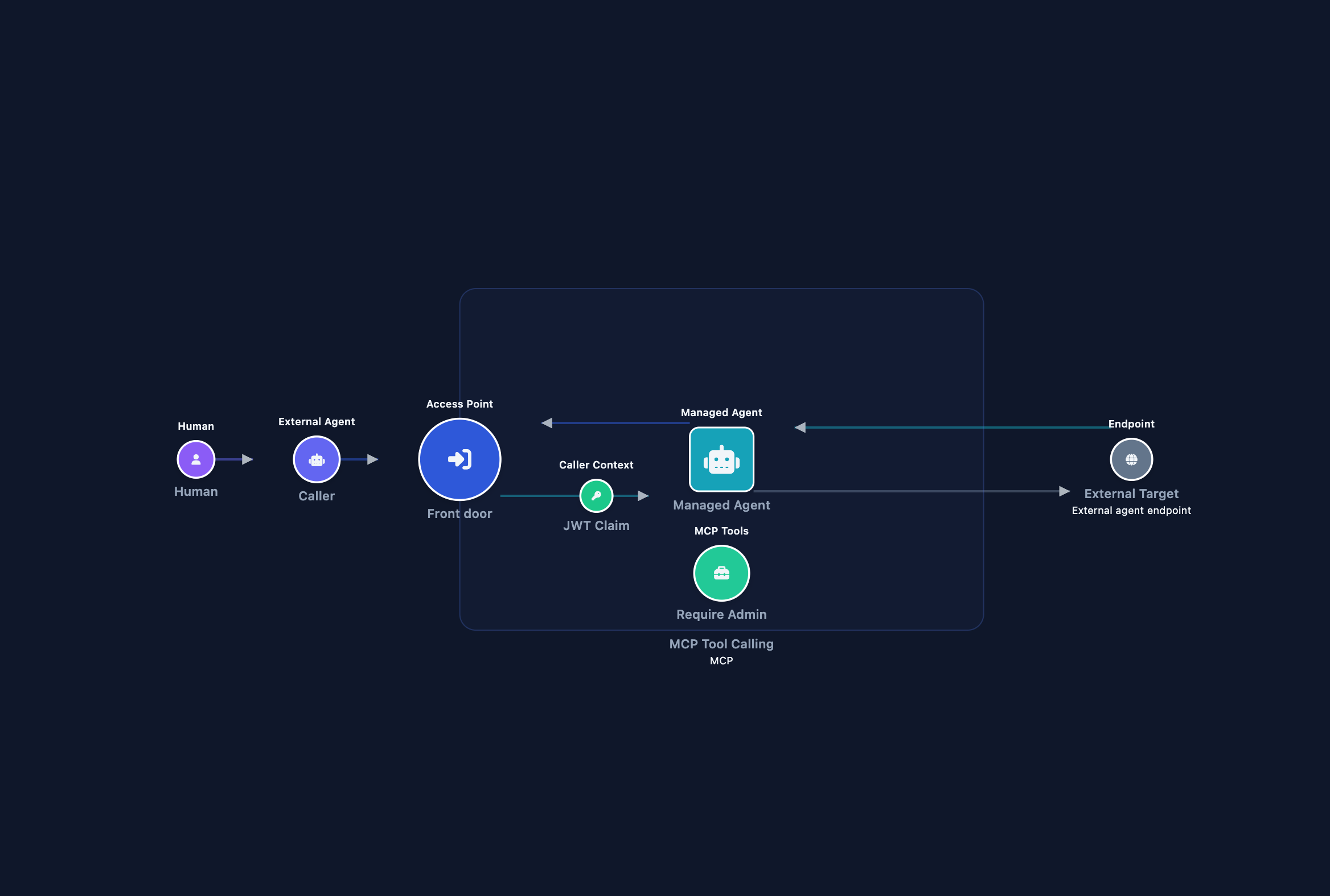The height and width of the screenshot is (896, 1330).
Task: Click the arrowhead after Caller node
Action: (x=373, y=459)
